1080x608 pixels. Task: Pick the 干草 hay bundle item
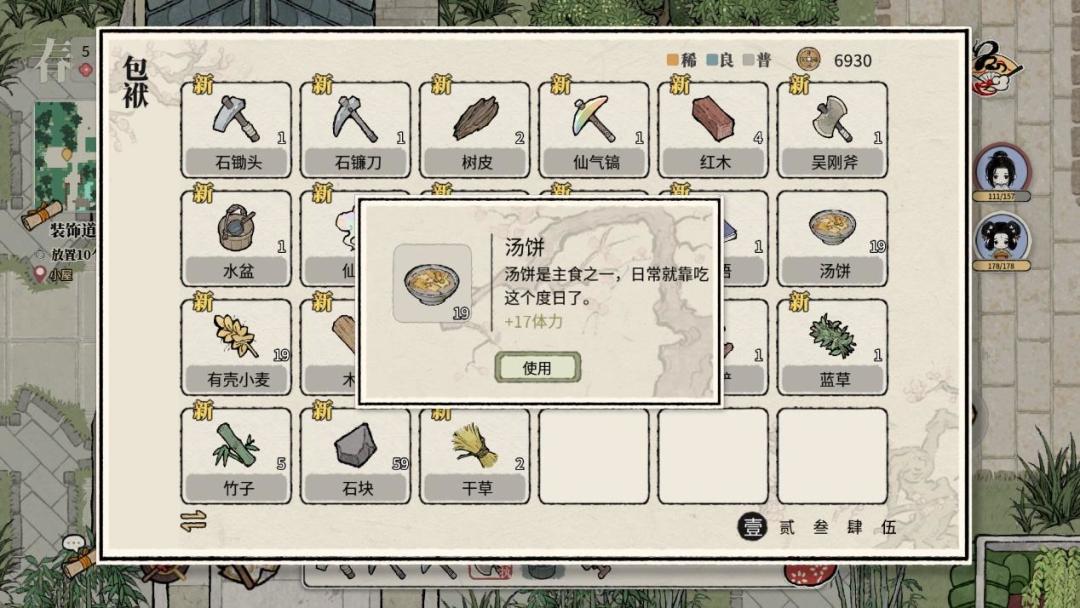(475, 456)
